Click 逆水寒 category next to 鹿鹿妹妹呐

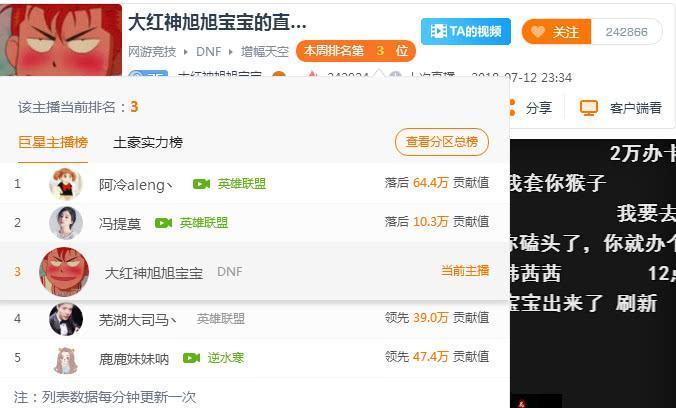(x=225, y=358)
